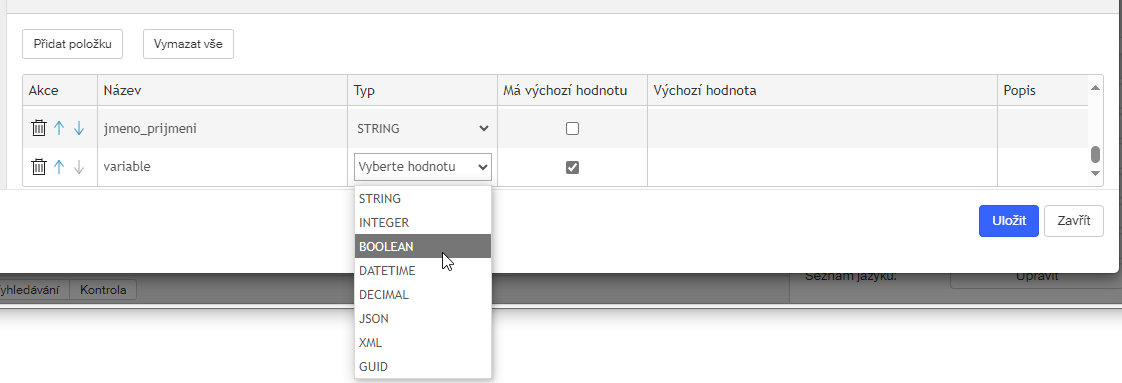Image resolution: width=1122 pixels, height=383 pixels.
Task: Select JSON in the type list
Action: point(423,319)
